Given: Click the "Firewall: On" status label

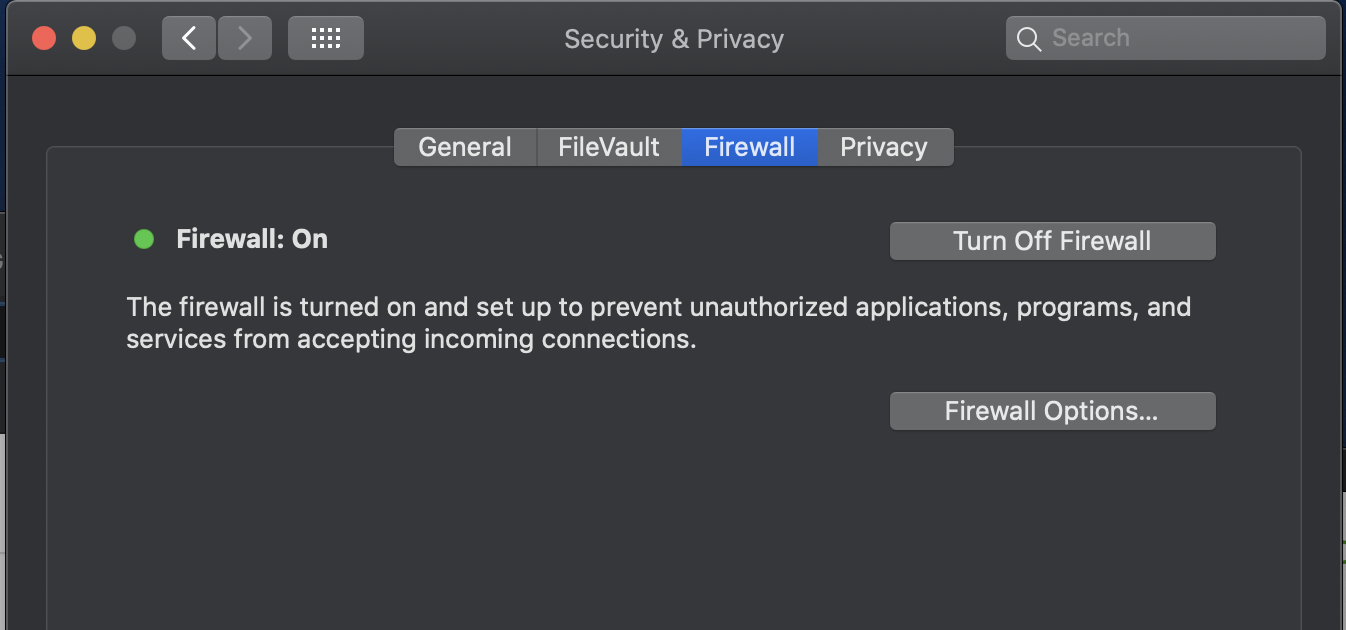Looking at the screenshot, I should tap(252, 239).
